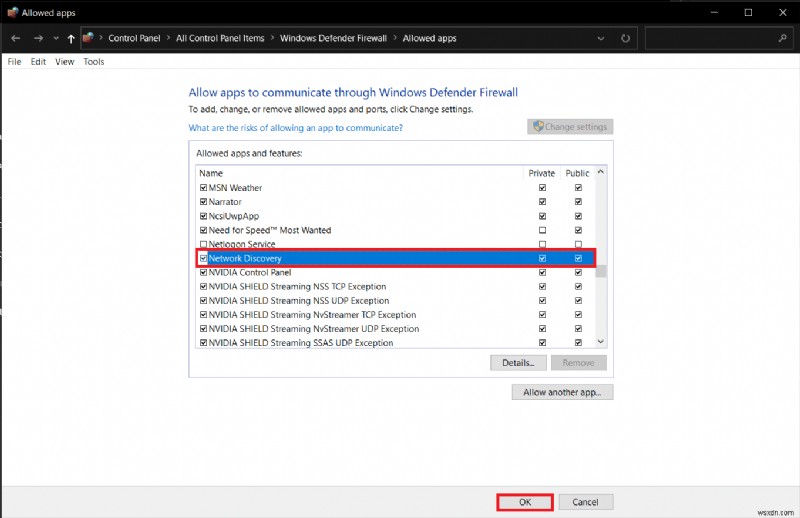Sort list by the Private column header
This screenshot has height=518, width=800.
541,173
